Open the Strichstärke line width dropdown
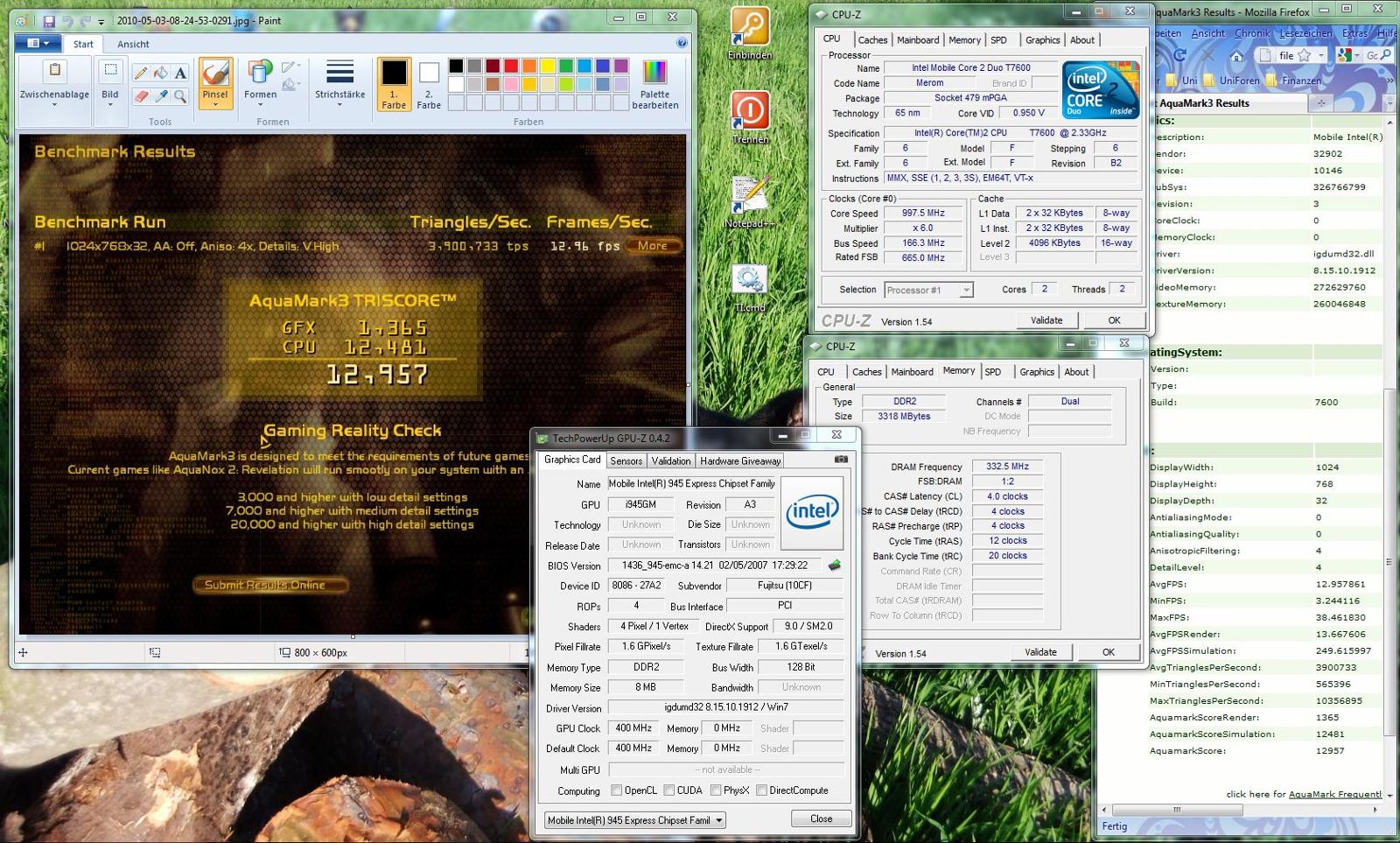The image size is (1400, 843). 339,105
